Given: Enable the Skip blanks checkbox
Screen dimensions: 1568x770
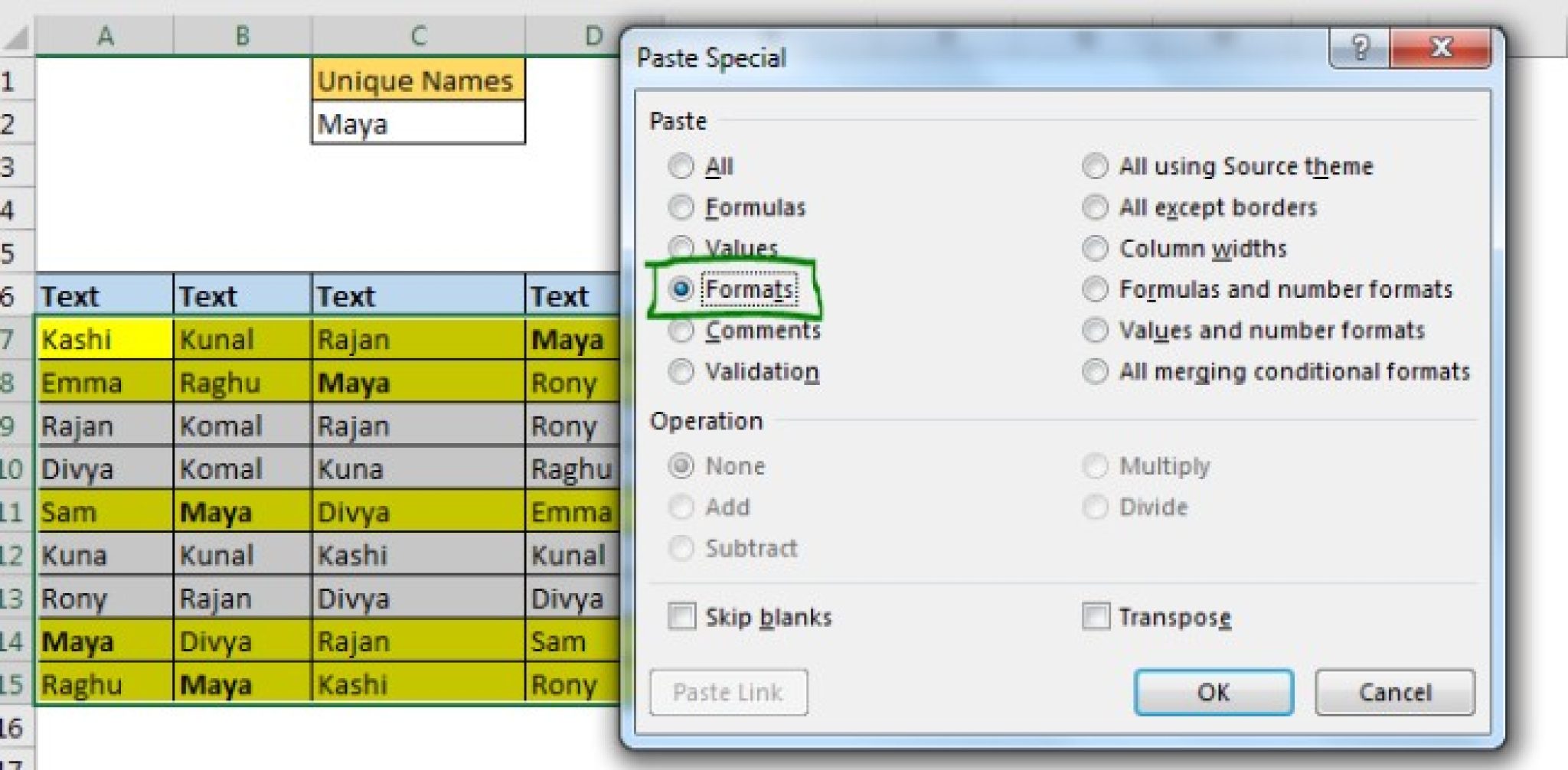Looking at the screenshot, I should [x=683, y=617].
